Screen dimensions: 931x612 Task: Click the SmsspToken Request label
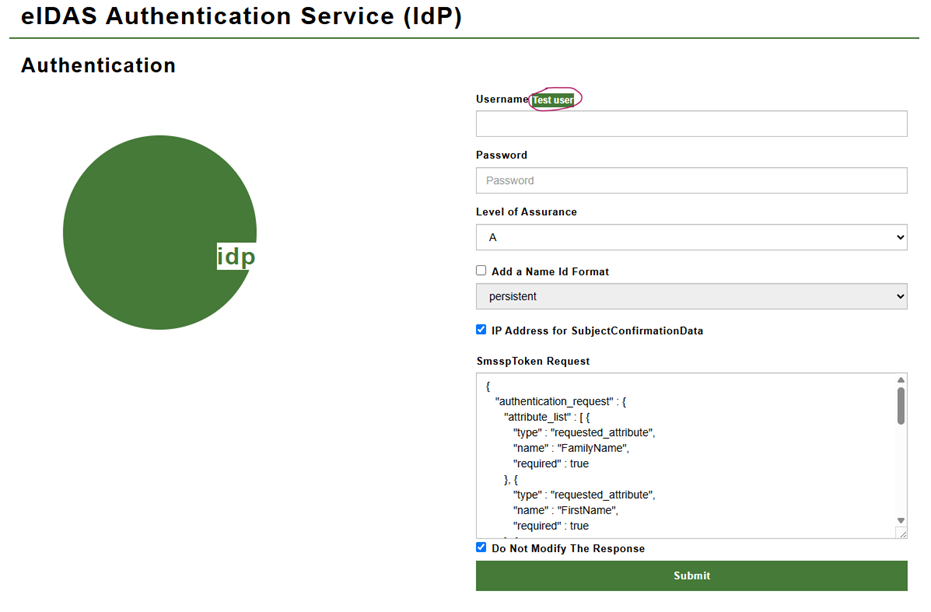[533, 361]
